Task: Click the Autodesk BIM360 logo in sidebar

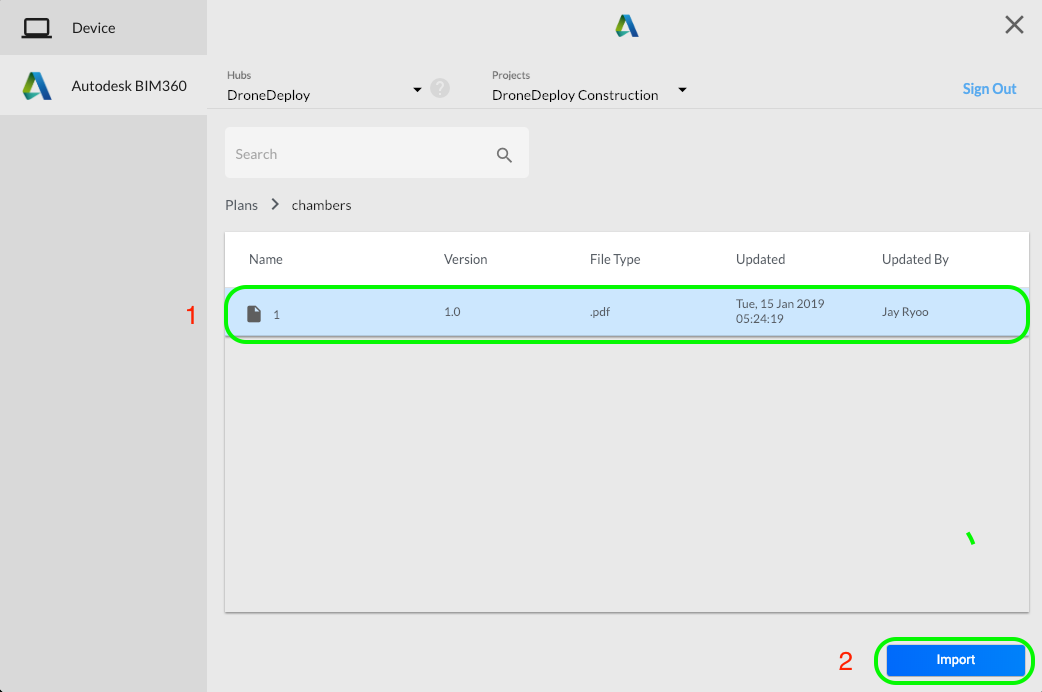Action: 37,86
